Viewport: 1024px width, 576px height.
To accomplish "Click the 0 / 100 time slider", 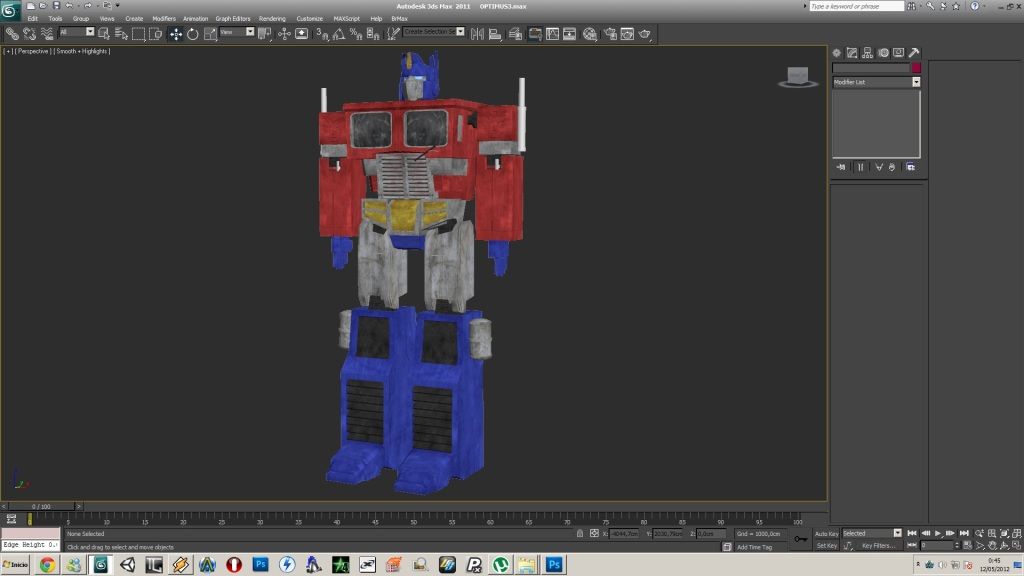I will (40, 506).
